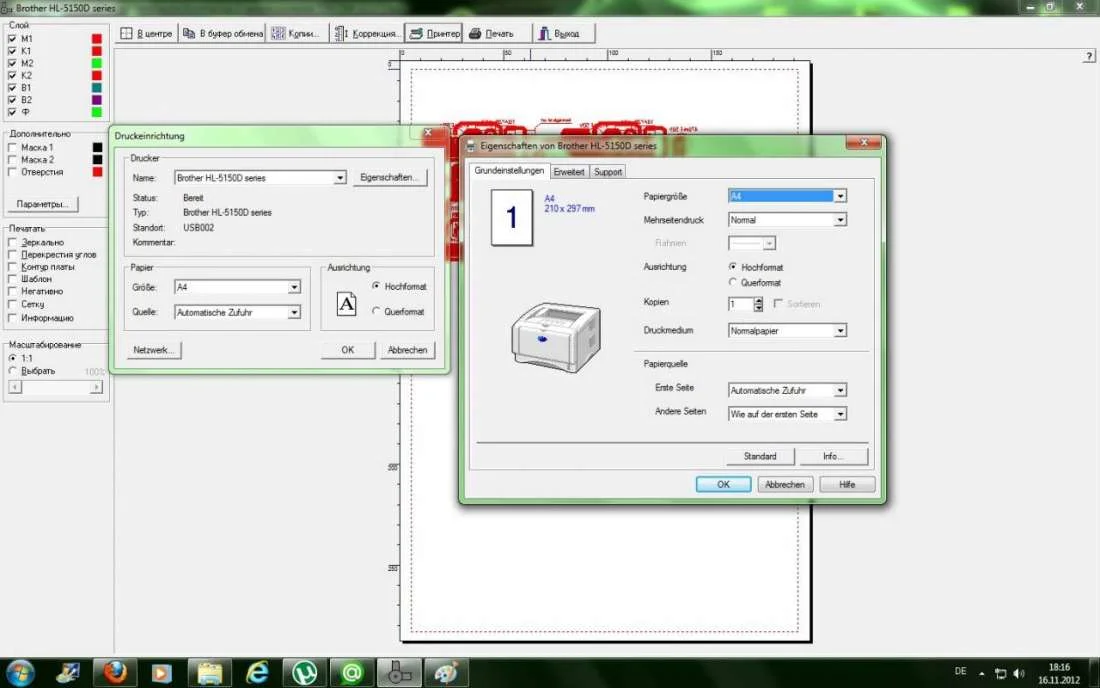1100x688 pixels.
Task: Click the Kopien number input field
Action: (x=739, y=304)
